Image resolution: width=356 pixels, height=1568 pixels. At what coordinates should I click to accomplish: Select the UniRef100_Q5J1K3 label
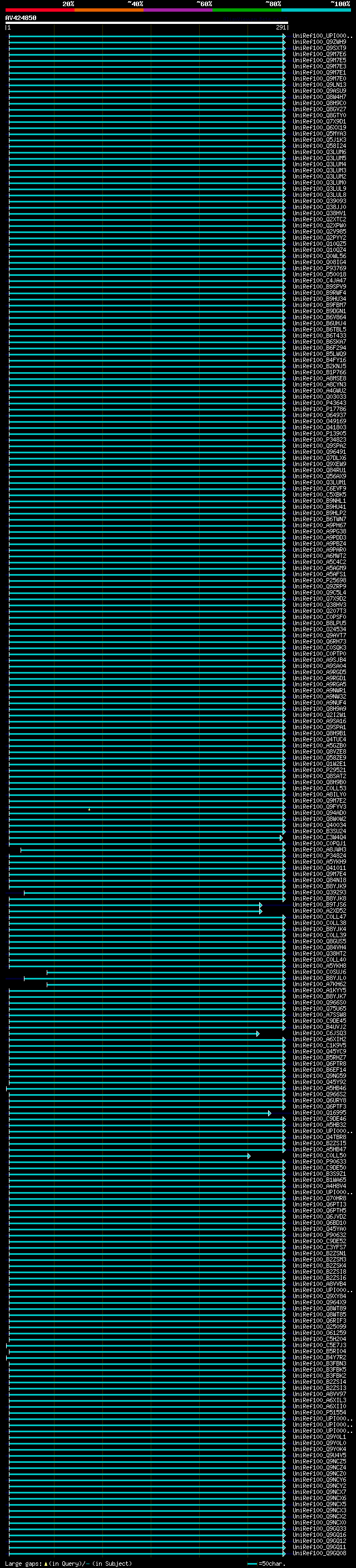[319, 140]
